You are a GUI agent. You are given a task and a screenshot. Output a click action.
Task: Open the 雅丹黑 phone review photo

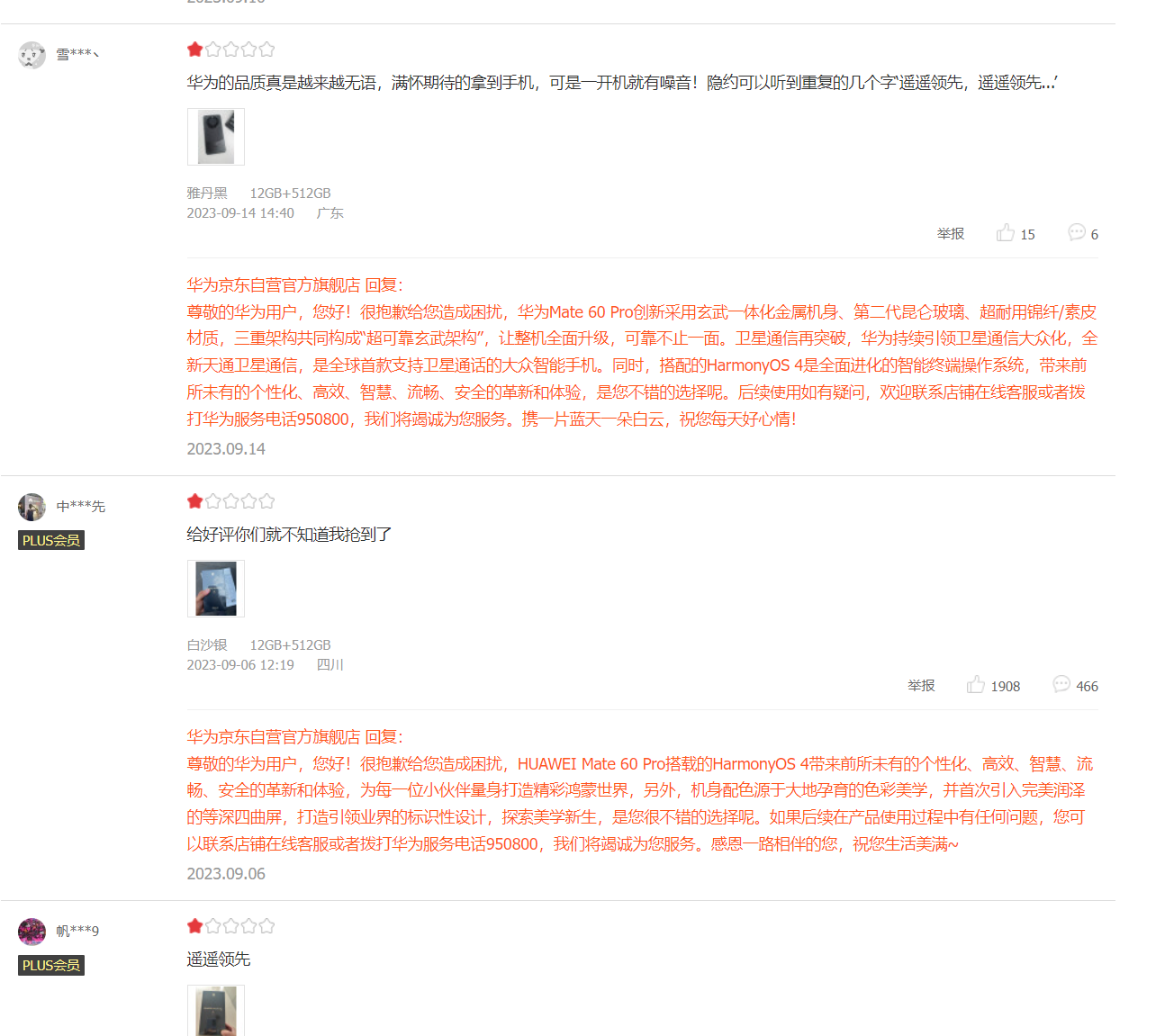216,137
